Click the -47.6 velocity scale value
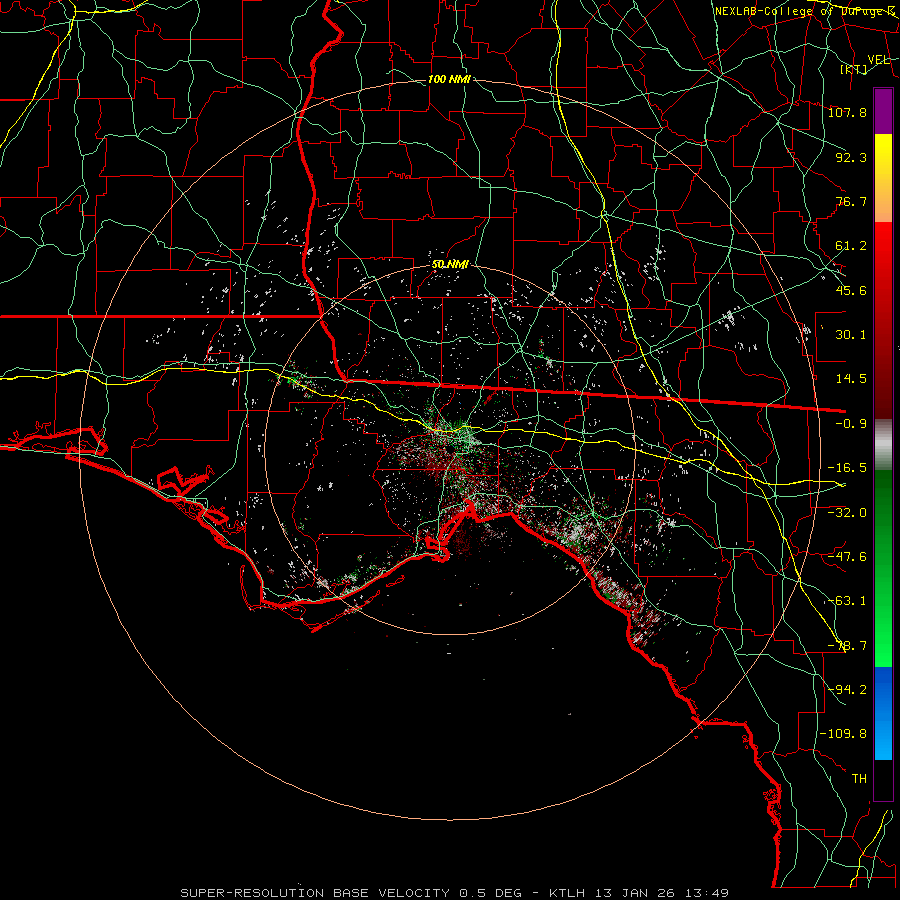Viewport: 900px width, 900px height. click(x=847, y=556)
